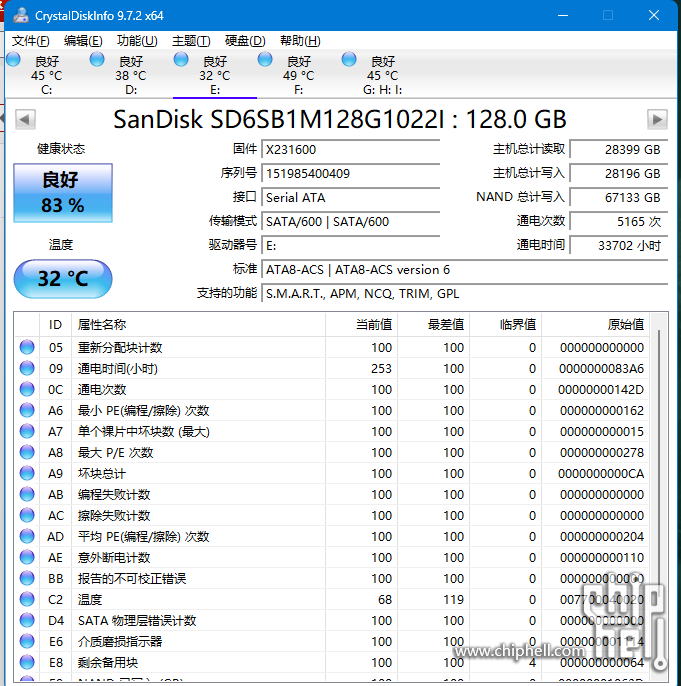Click the drive letter field E:
Screen dimensions: 681x686
(x=350, y=246)
